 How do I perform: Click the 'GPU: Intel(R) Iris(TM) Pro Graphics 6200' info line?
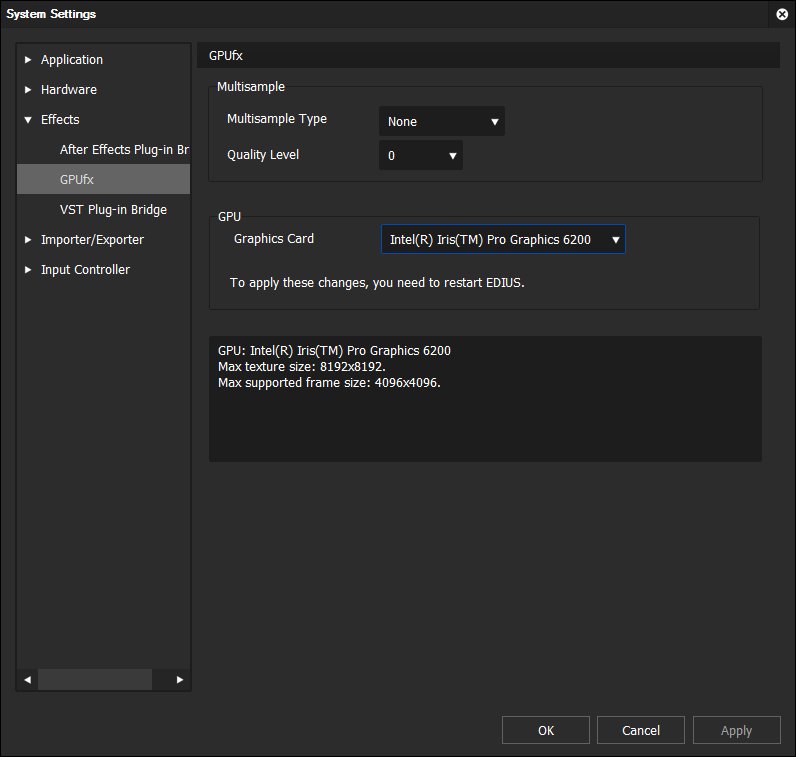[x=334, y=351]
